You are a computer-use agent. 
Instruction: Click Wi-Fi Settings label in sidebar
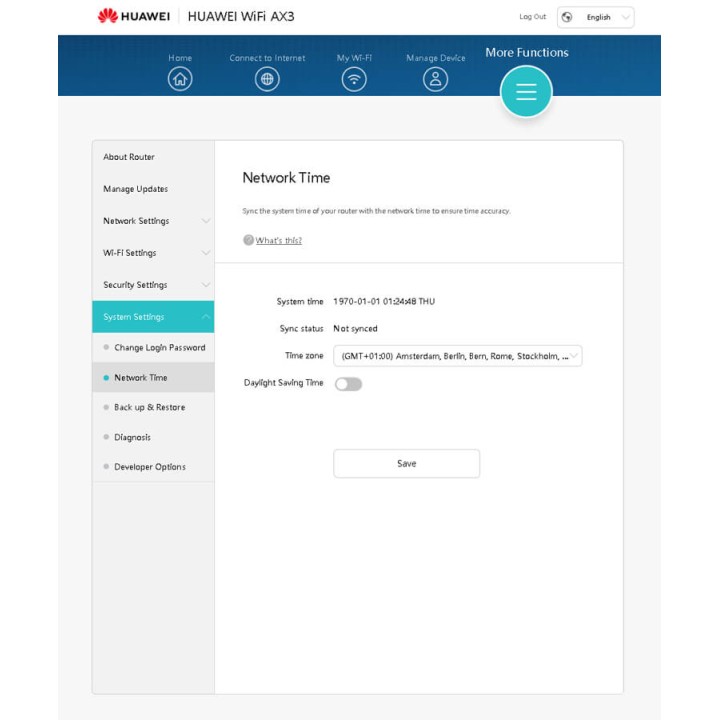129,253
